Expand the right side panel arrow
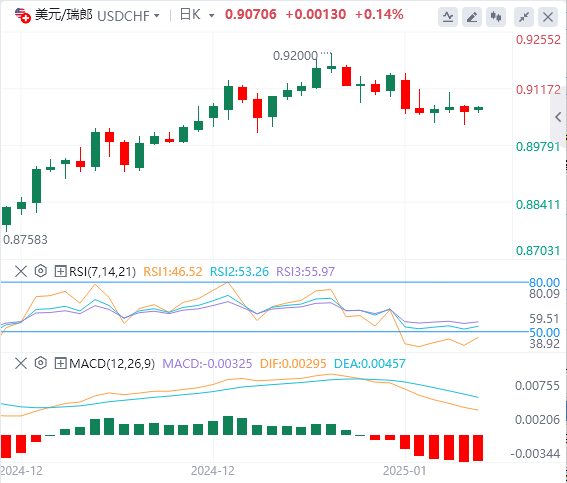 [x=558, y=117]
